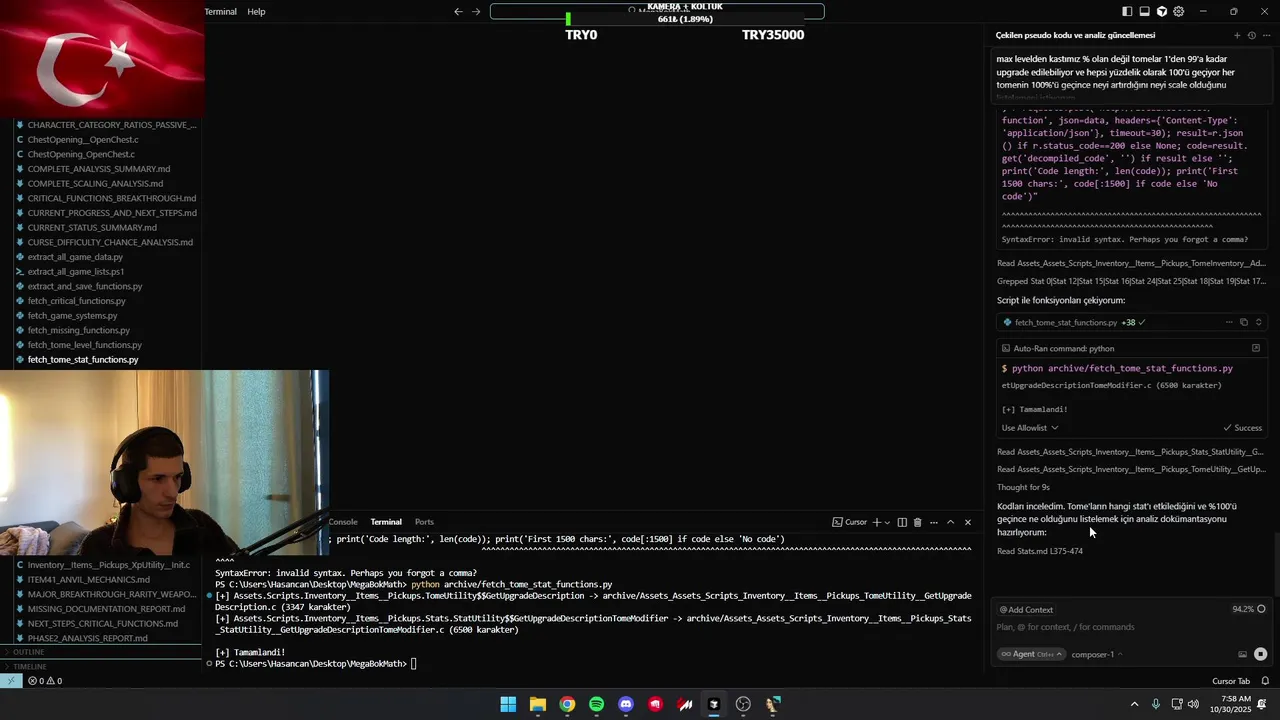This screenshot has width=1280, height=720.
Task: Pop out Auto-Ran command terminal
Action: coord(1256,348)
